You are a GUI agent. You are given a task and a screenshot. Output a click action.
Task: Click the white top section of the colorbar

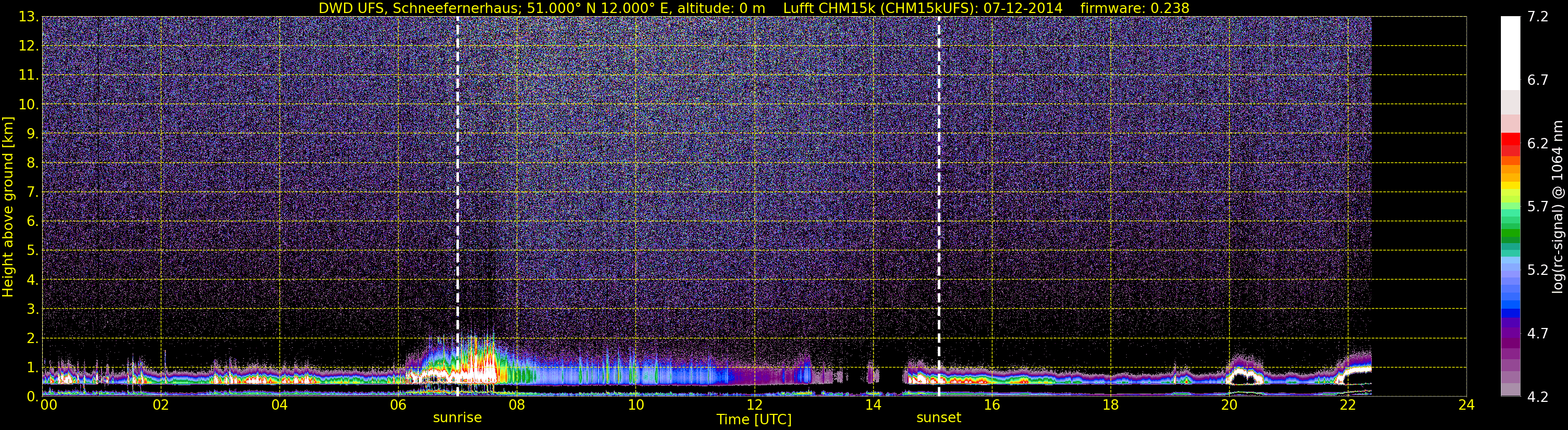click(1510, 53)
